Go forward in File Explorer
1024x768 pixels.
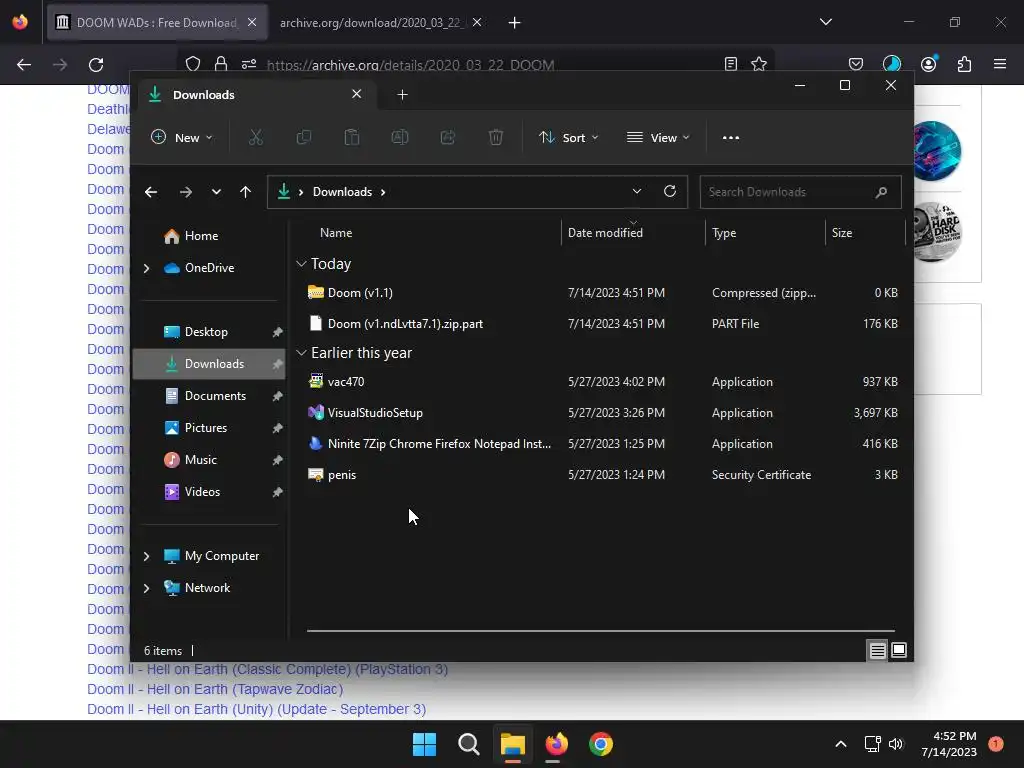pos(185,192)
